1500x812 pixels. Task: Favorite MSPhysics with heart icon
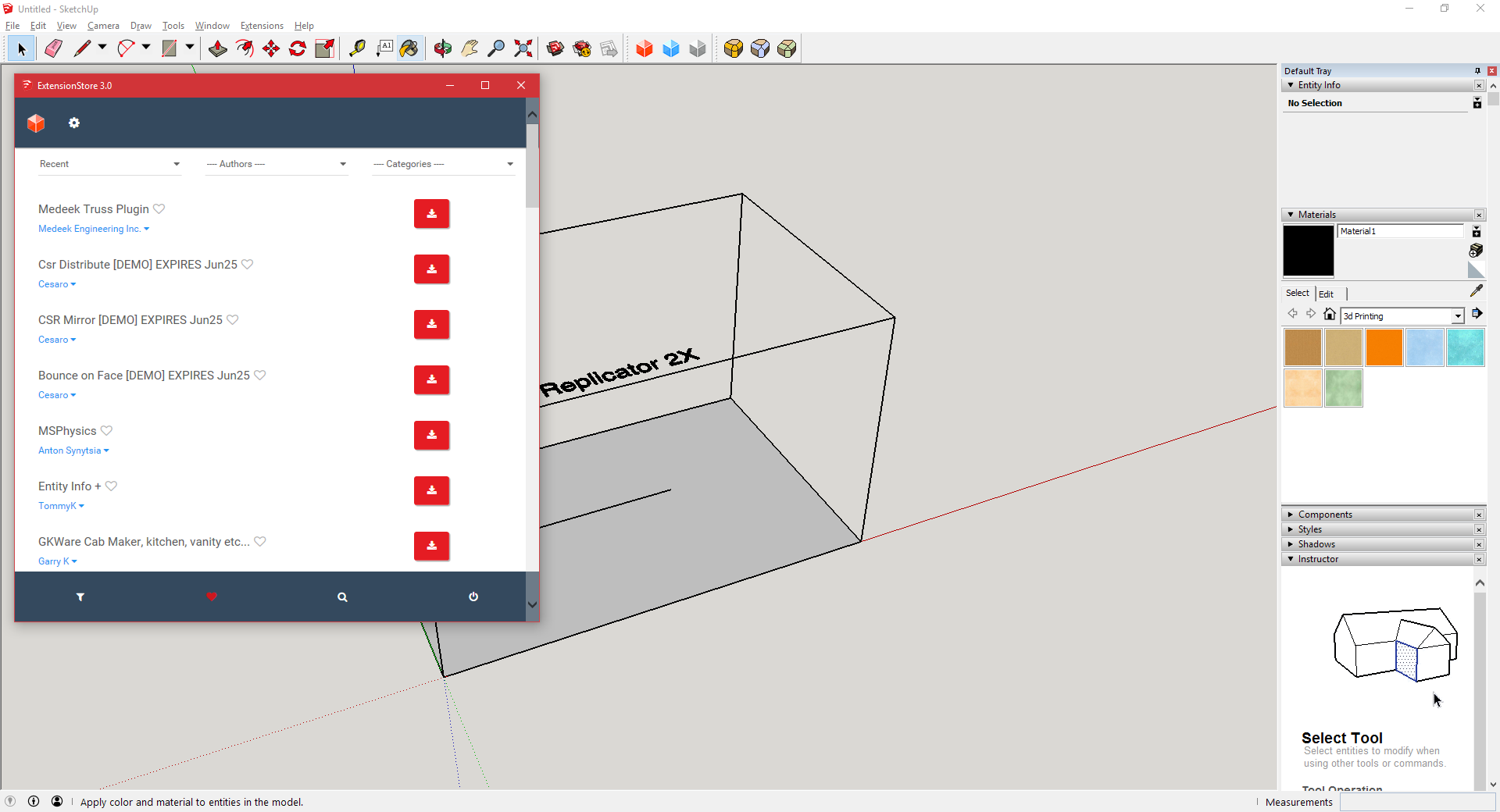click(107, 431)
